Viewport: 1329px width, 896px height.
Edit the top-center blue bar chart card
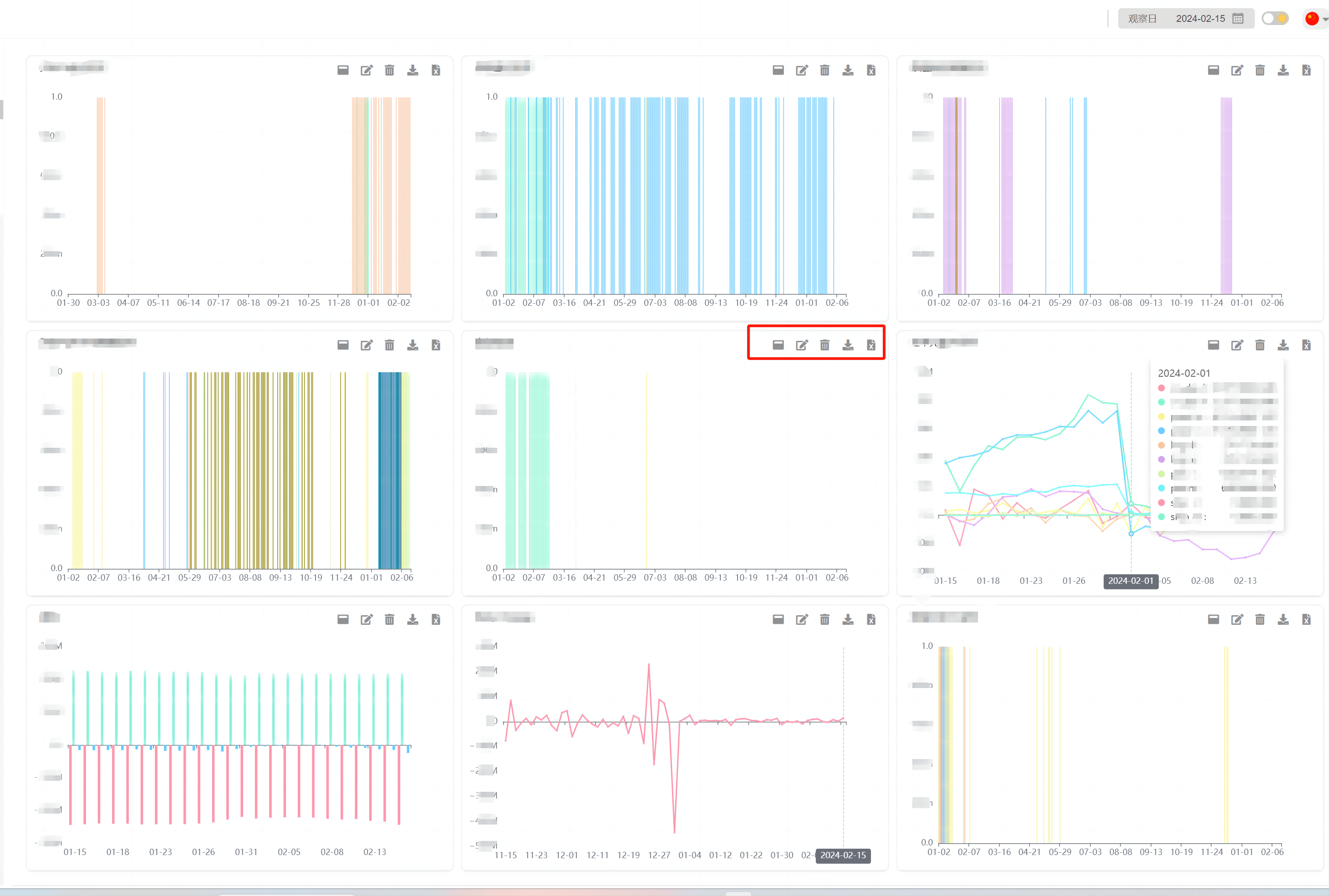pos(801,70)
